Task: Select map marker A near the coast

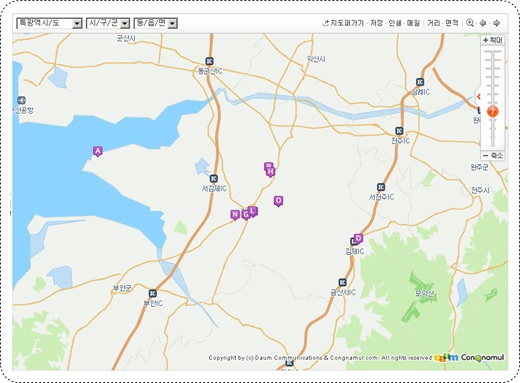Action: pyautogui.click(x=97, y=151)
